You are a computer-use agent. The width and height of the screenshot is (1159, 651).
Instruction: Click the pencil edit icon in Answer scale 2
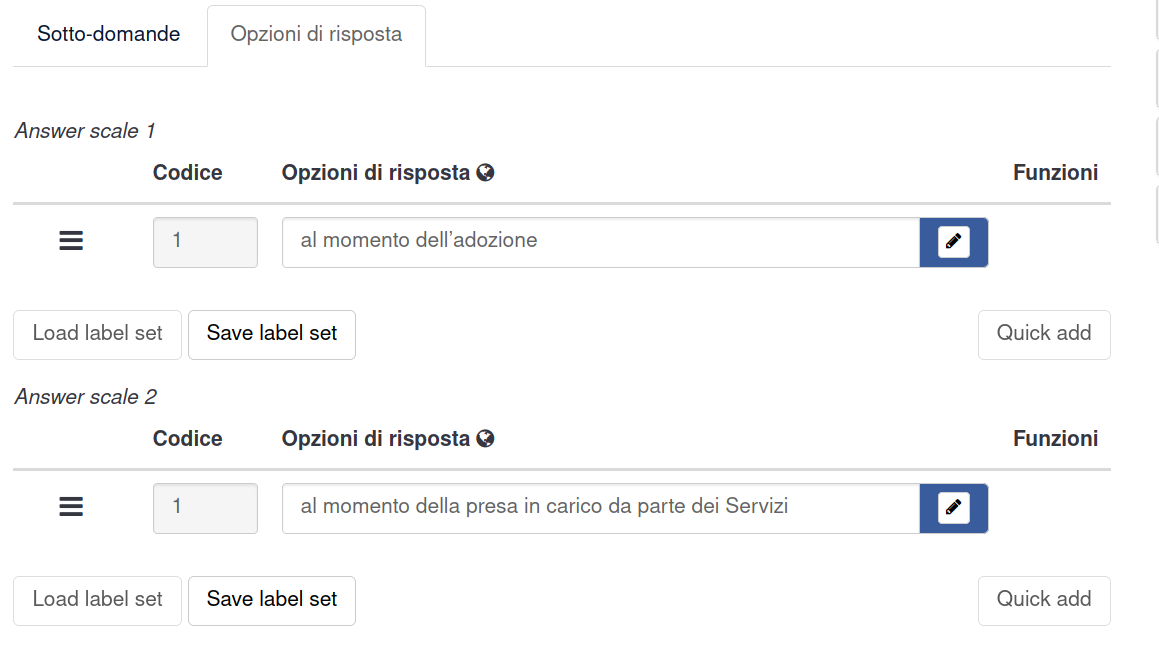point(954,508)
